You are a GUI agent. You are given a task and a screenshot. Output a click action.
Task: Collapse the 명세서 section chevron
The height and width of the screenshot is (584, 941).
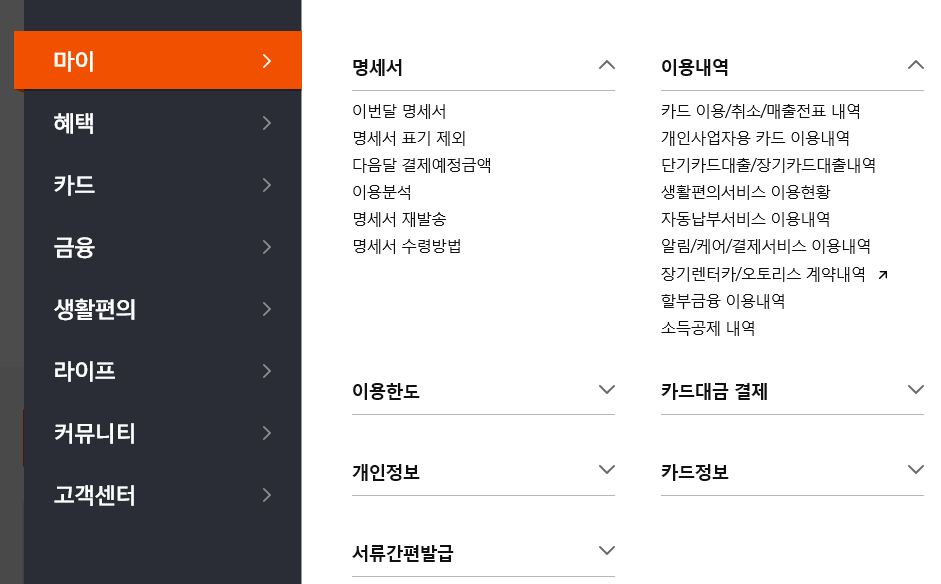(x=607, y=65)
